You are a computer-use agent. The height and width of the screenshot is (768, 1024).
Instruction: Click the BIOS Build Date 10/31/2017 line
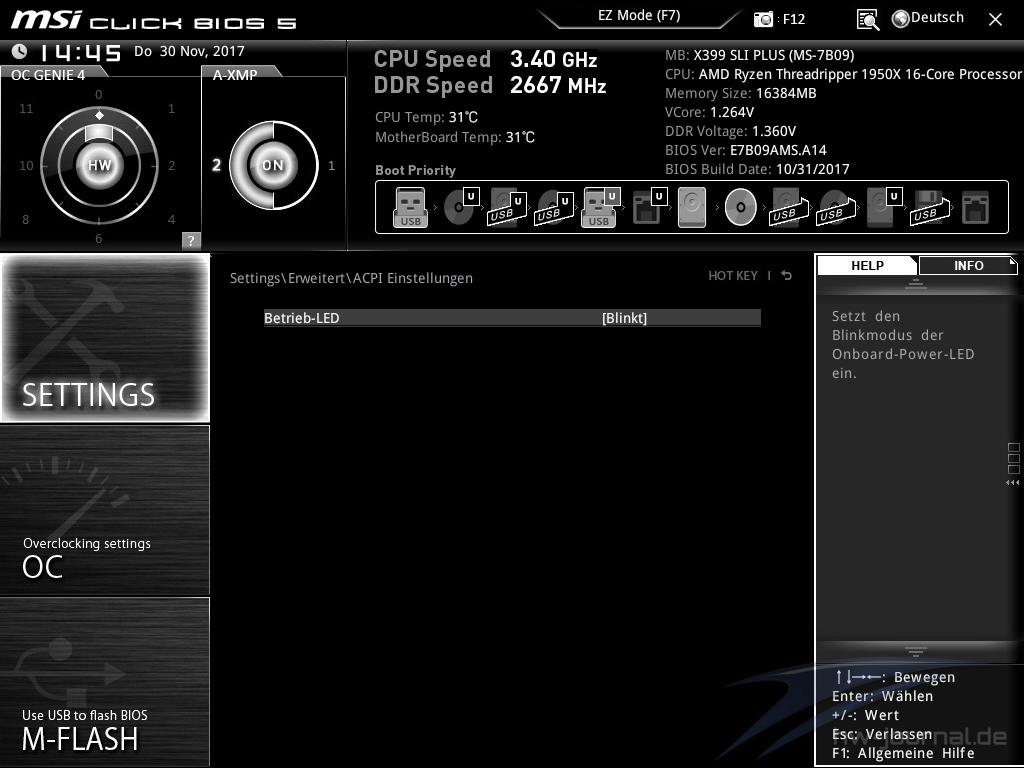coord(757,168)
